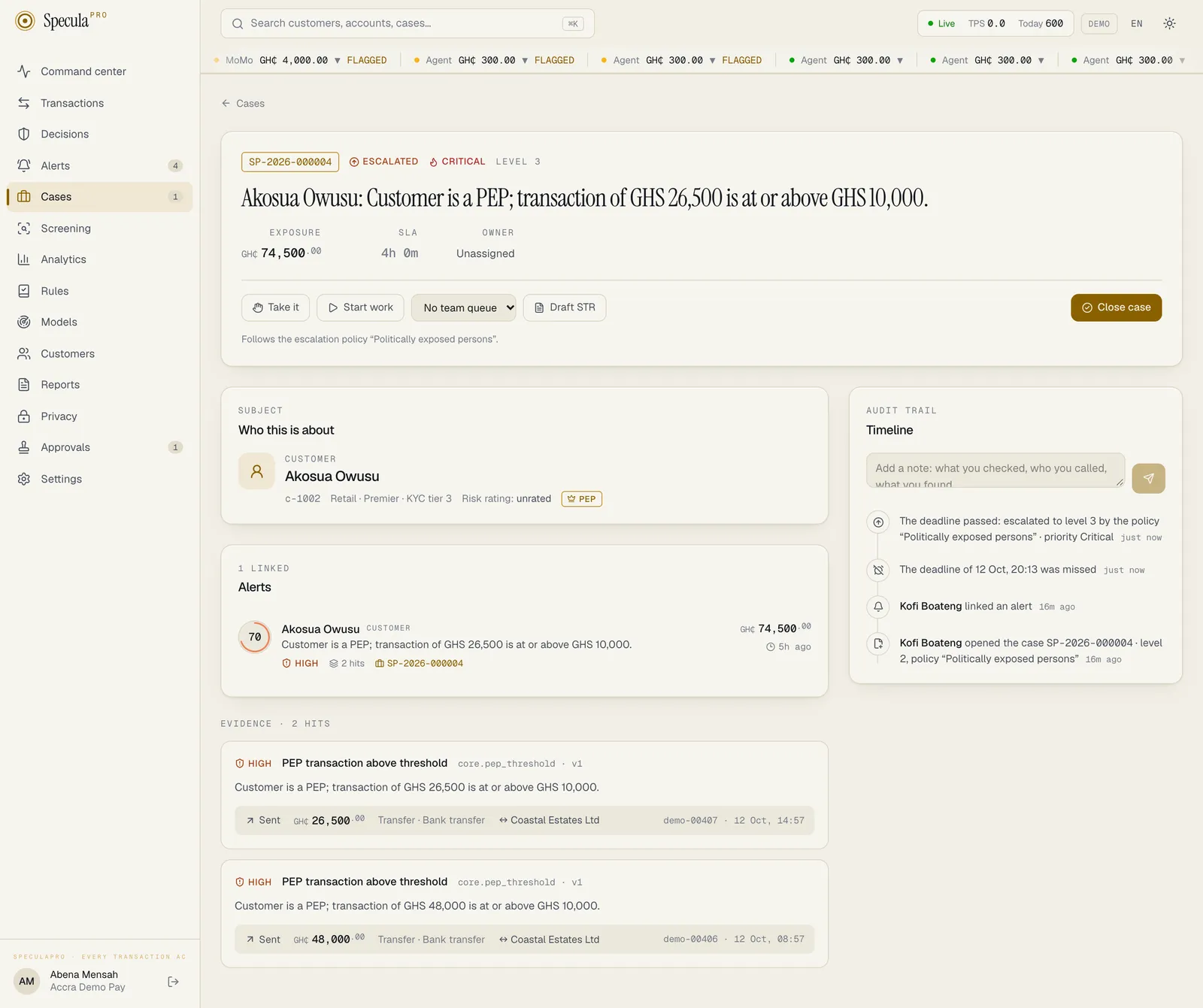Click the Rules checklist icon
Screen dimensions: 1203x1008
pos(24,291)
